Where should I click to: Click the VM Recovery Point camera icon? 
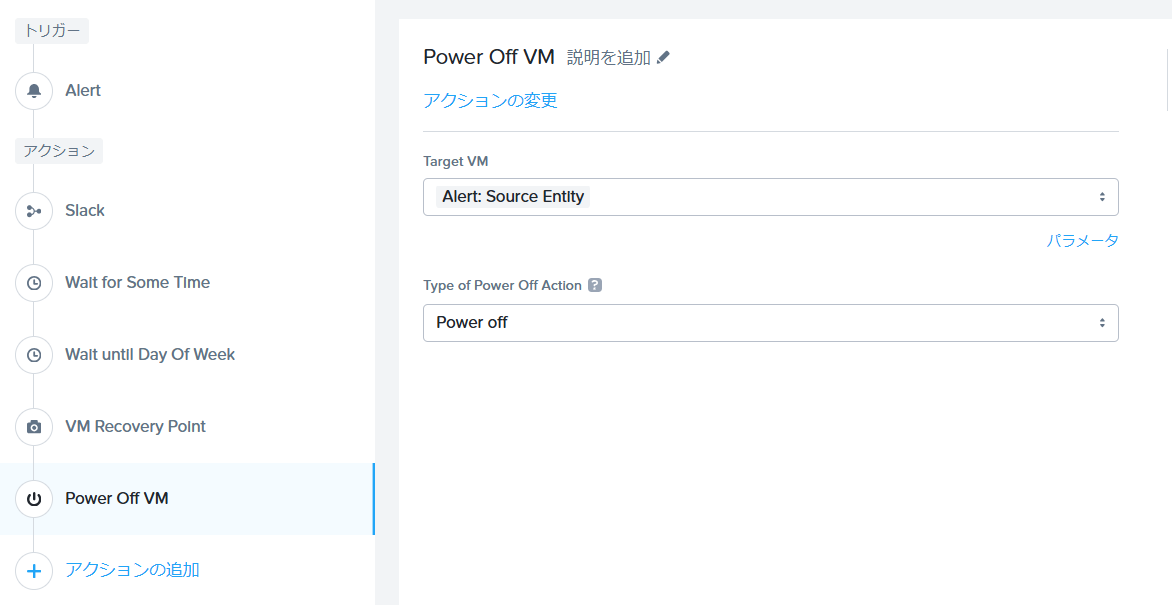tap(34, 427)
